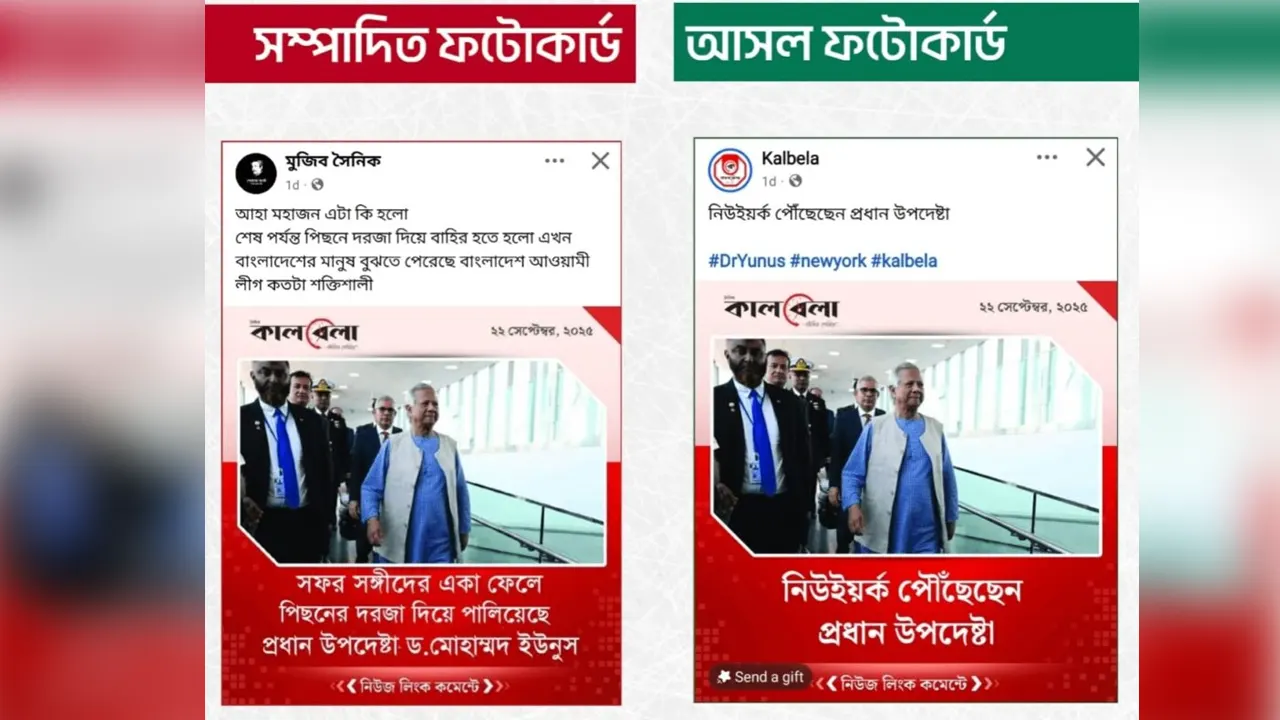Screen dimensions: 1280x720
Task: Click the Kalbela profile avatar
Action: 730,169
